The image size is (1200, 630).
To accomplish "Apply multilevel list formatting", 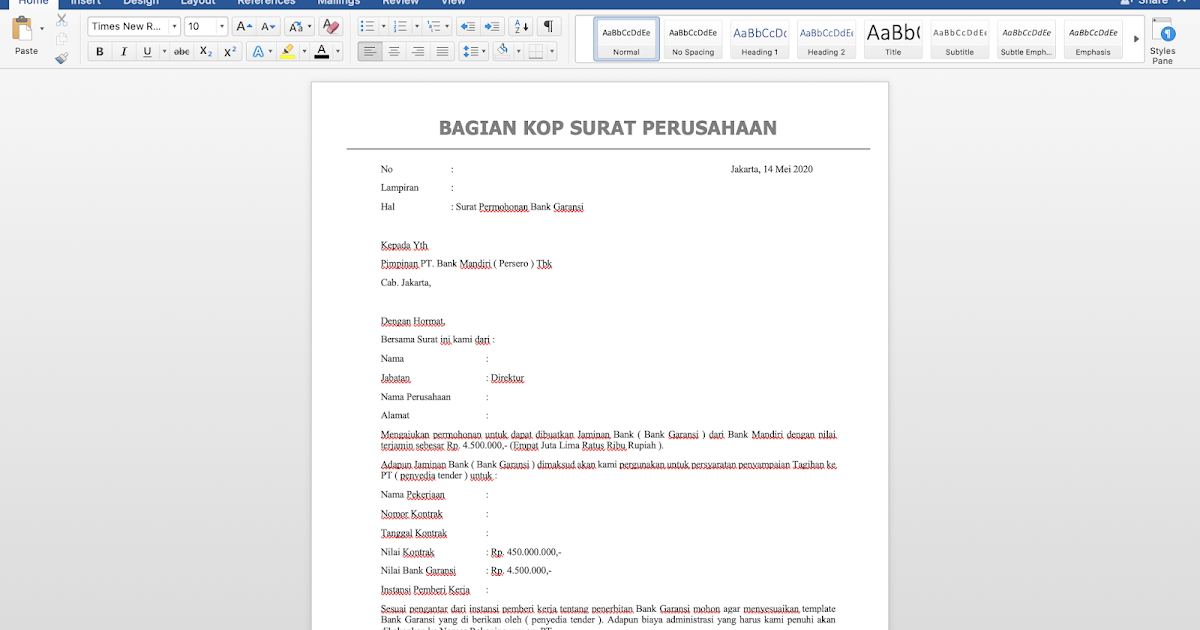I will coord(433,26).
